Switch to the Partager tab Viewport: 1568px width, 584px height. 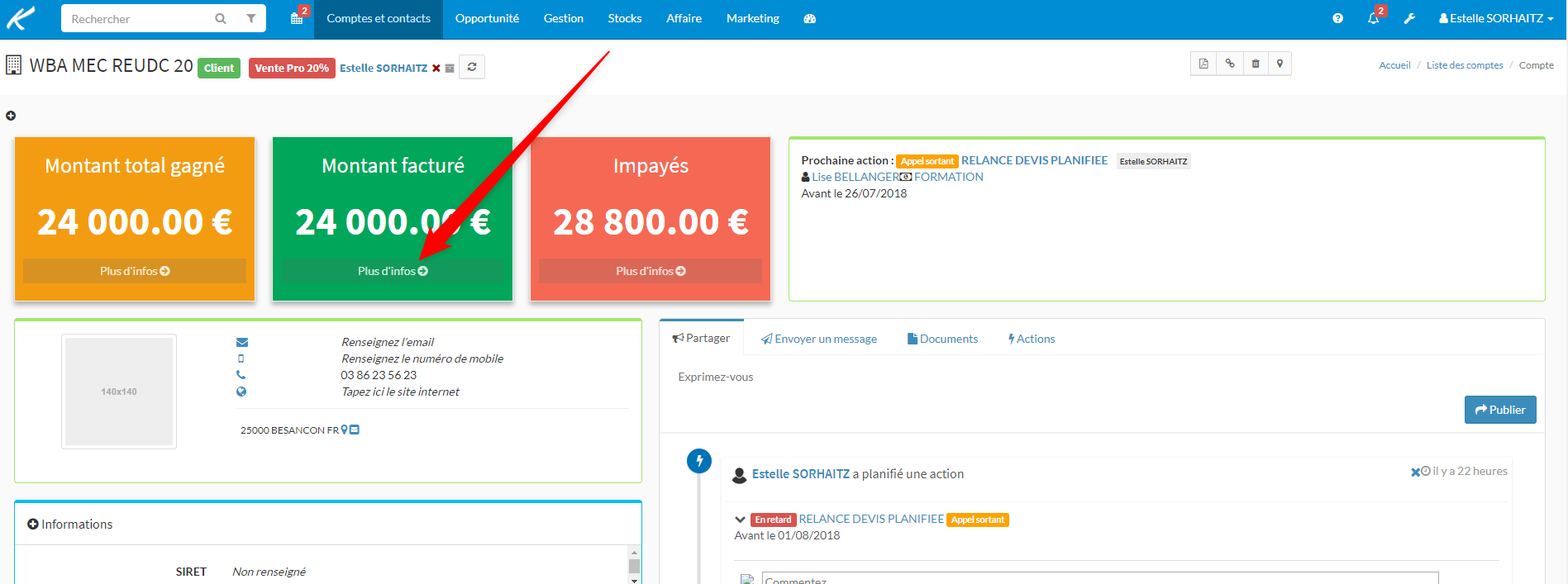tap(702, 338)
